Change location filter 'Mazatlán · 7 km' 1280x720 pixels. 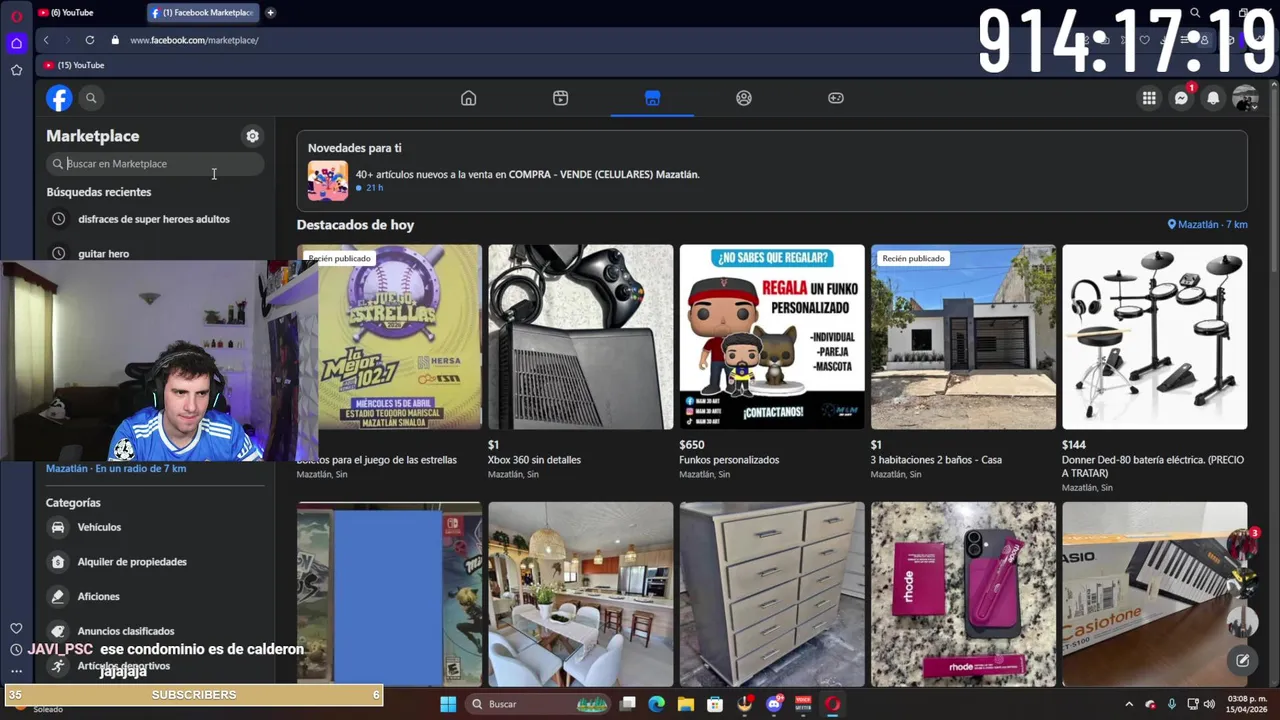pos(1207,225)
